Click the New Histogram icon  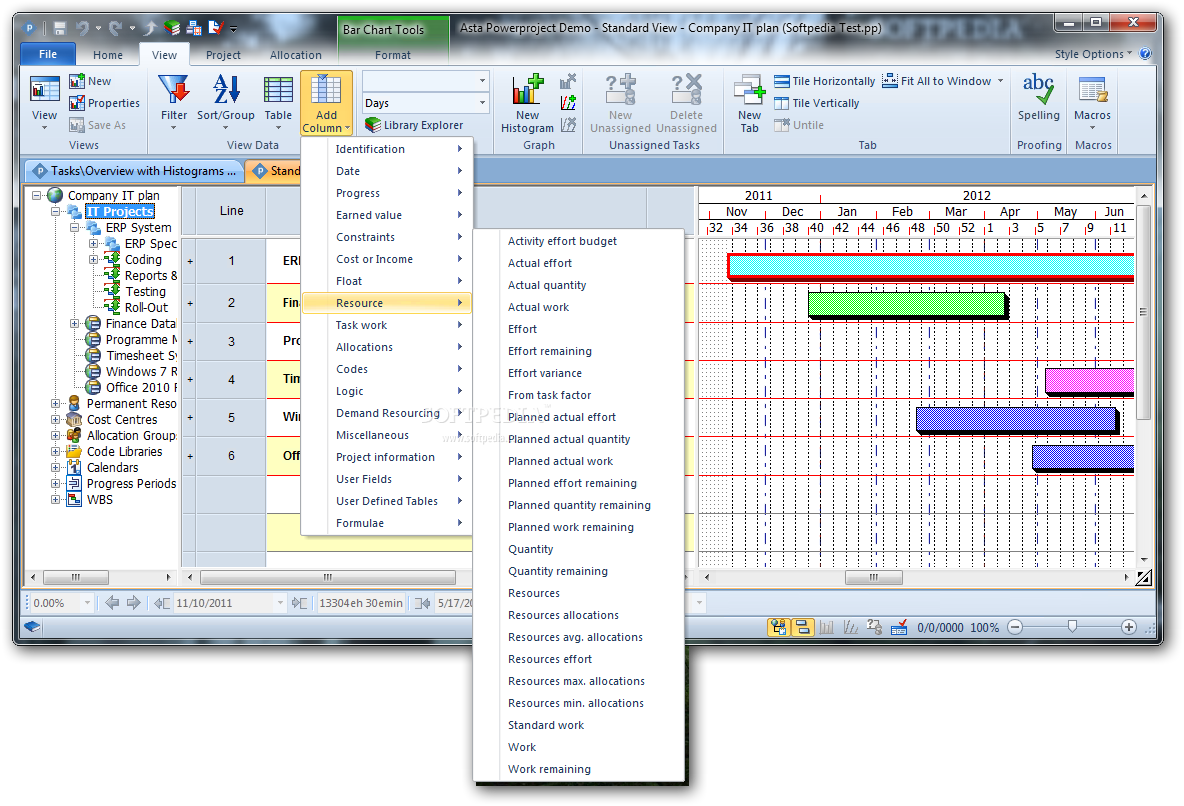click(528, 89)
